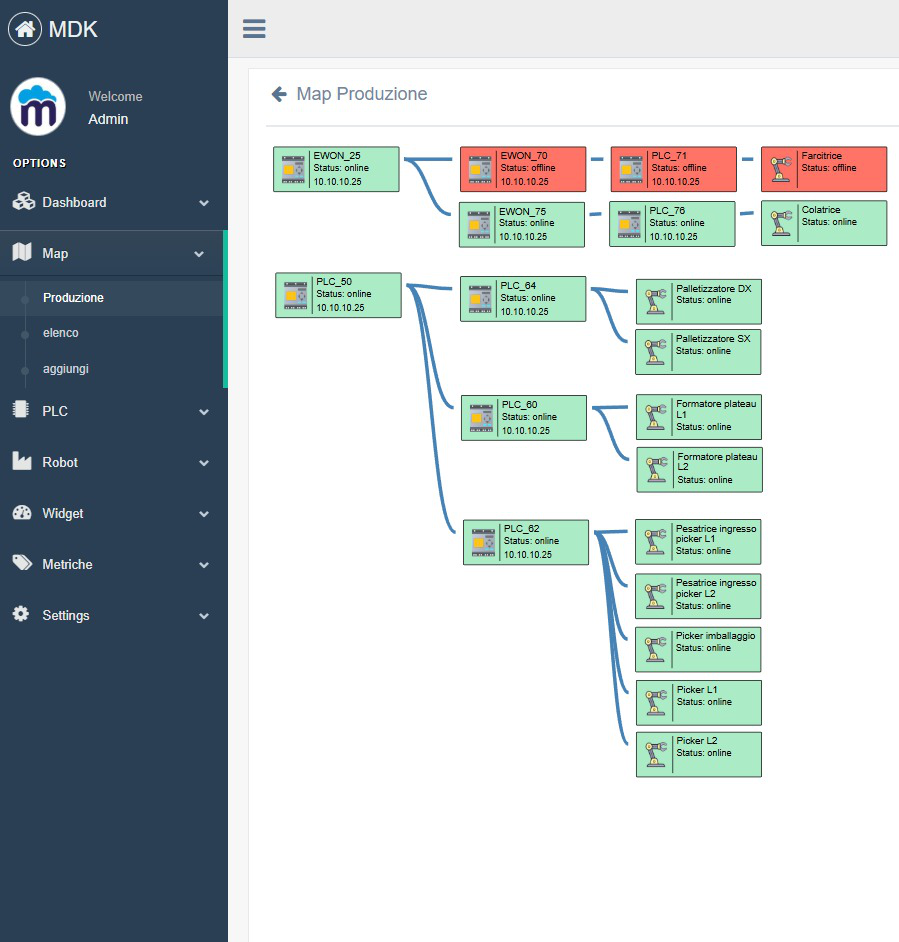The width and height of the screenshot is (899, 942).
Task: Click the PLC device icon on PLC_62 node
Action: [x=482, y=542]
